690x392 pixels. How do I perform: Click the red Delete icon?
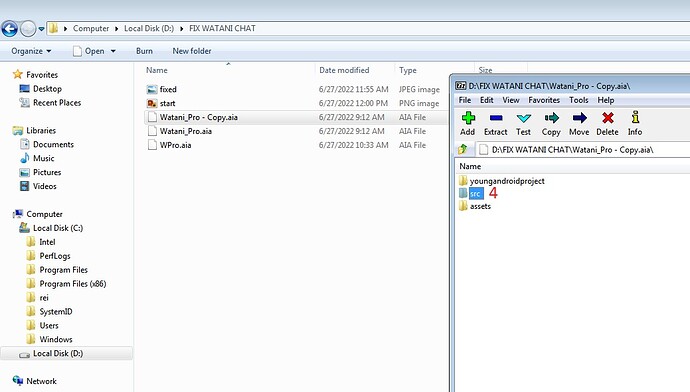(x=608, y=118)
